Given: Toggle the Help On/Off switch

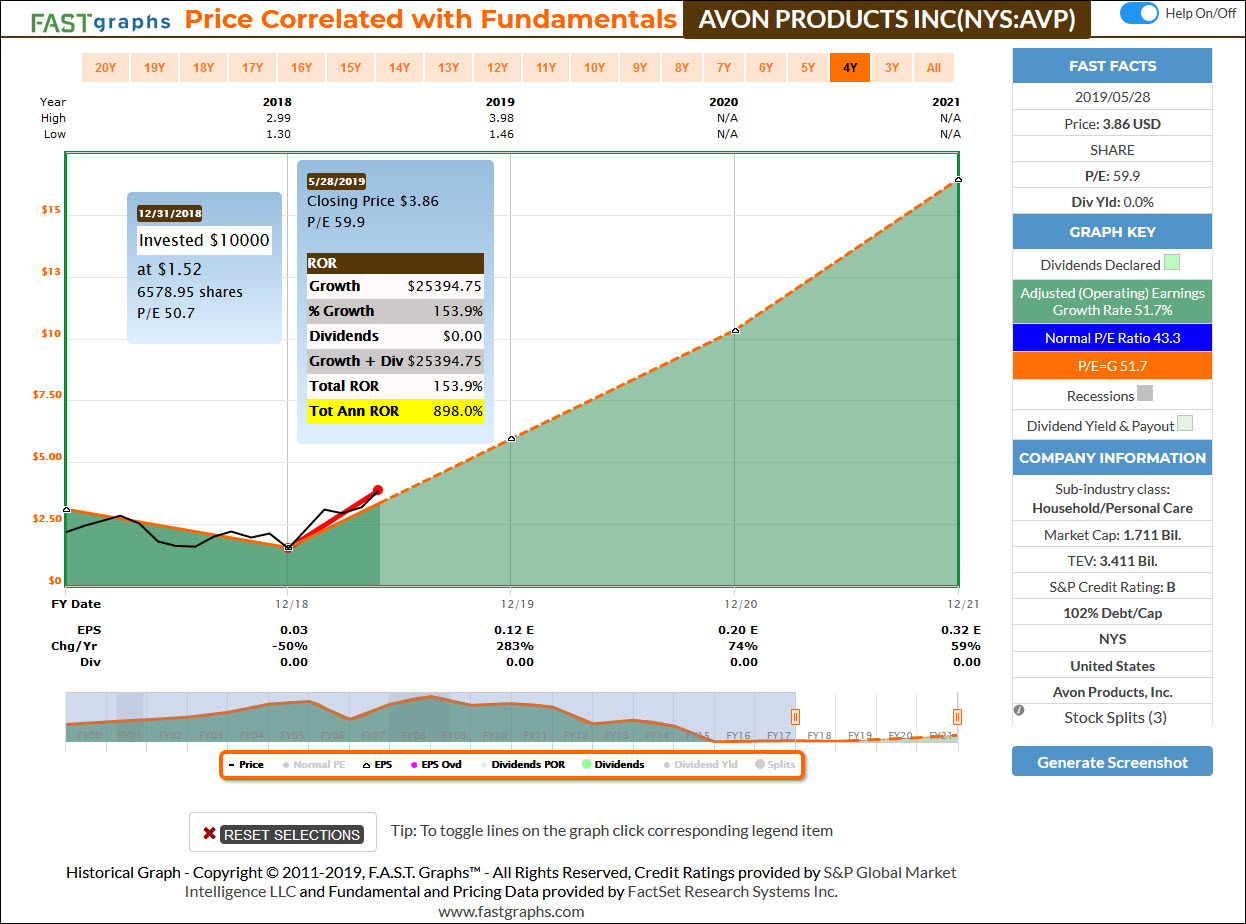Looking at the screenshot, I should (x=1139, y=13).
